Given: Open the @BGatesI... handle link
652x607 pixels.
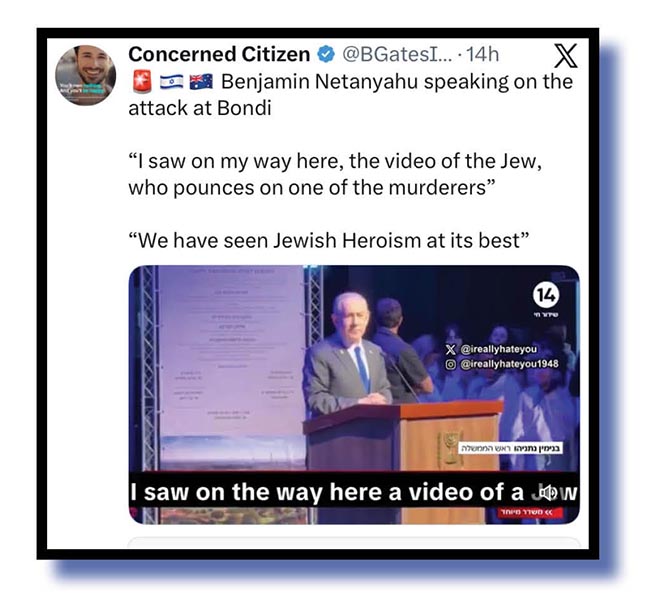Looking at the screenshot, I should (397, 54).
